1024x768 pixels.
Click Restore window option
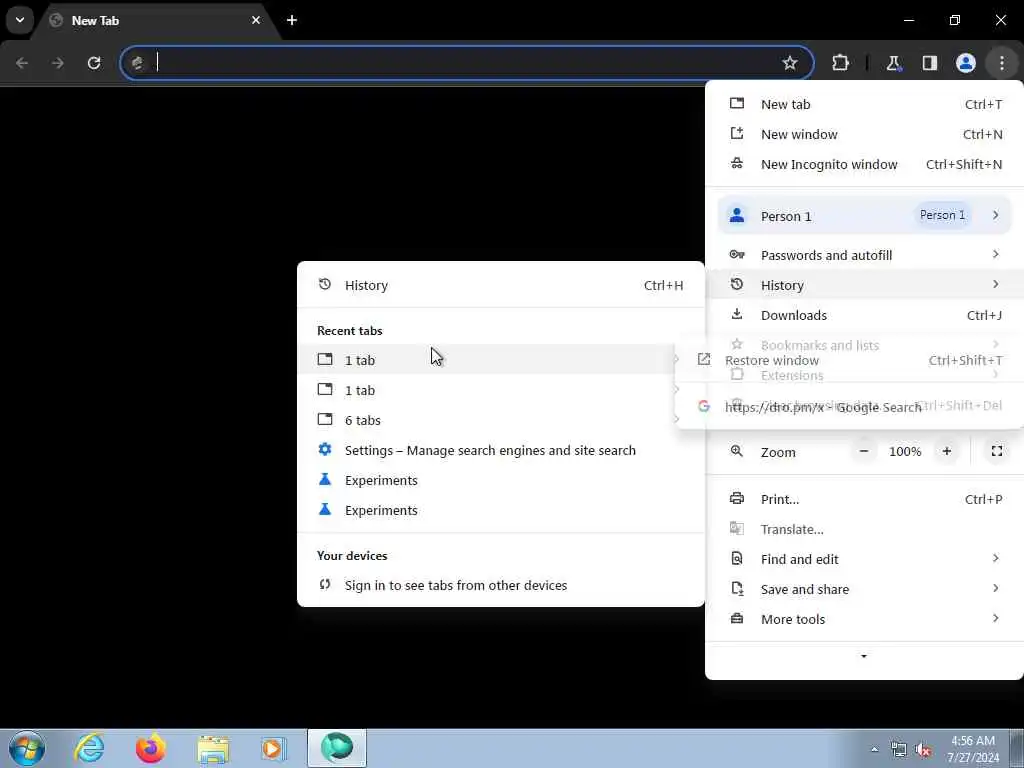click(849, 360)
